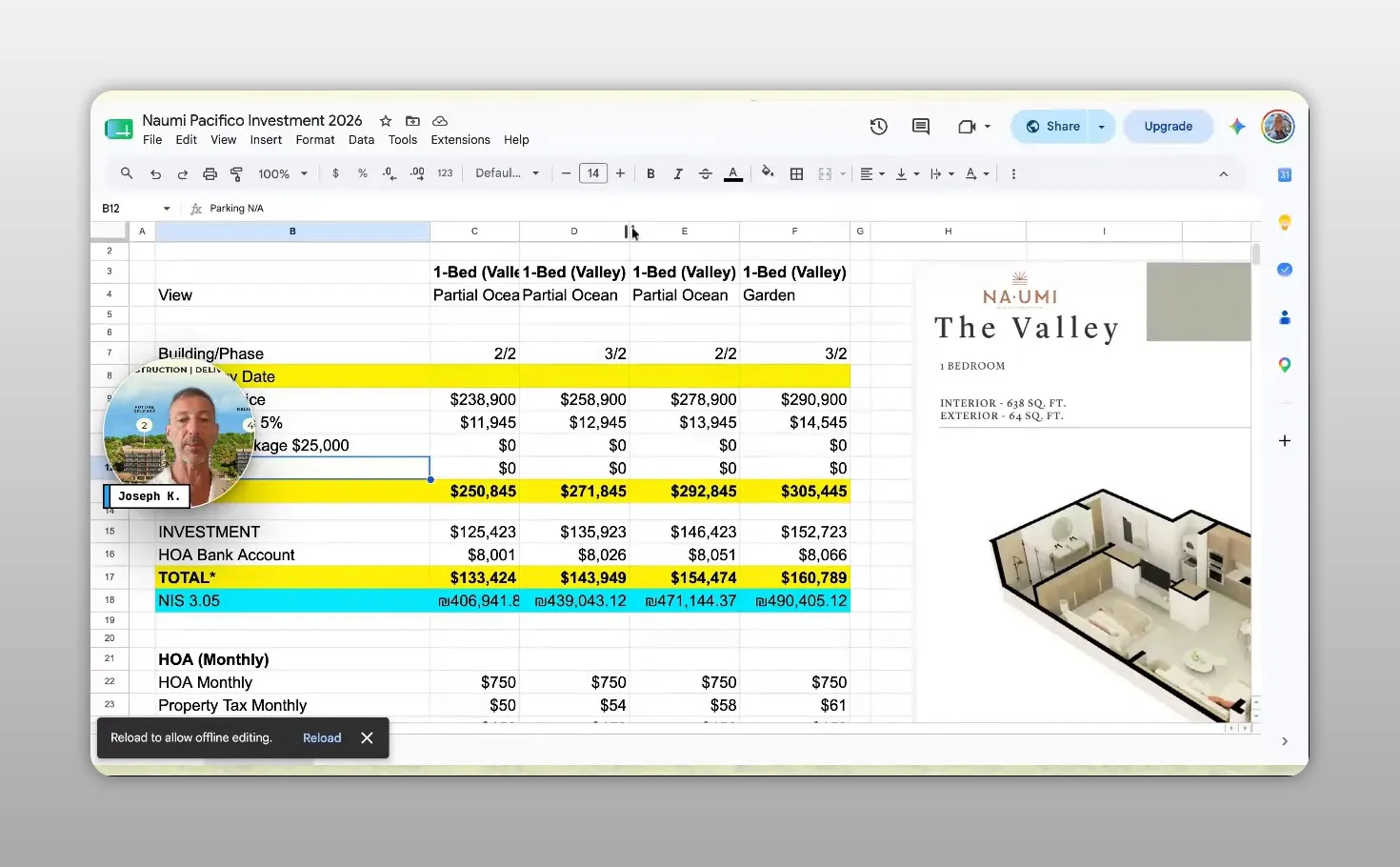The height and width of the screenshot is (867, 1400).
Task: Open text wrapping dropdown
Action: (942, 173)
